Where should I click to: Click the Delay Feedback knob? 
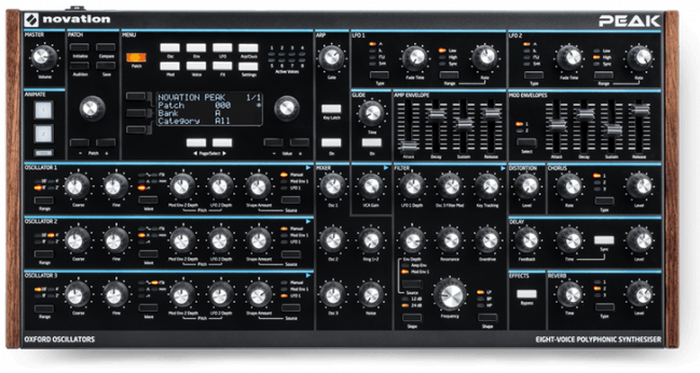527,240
